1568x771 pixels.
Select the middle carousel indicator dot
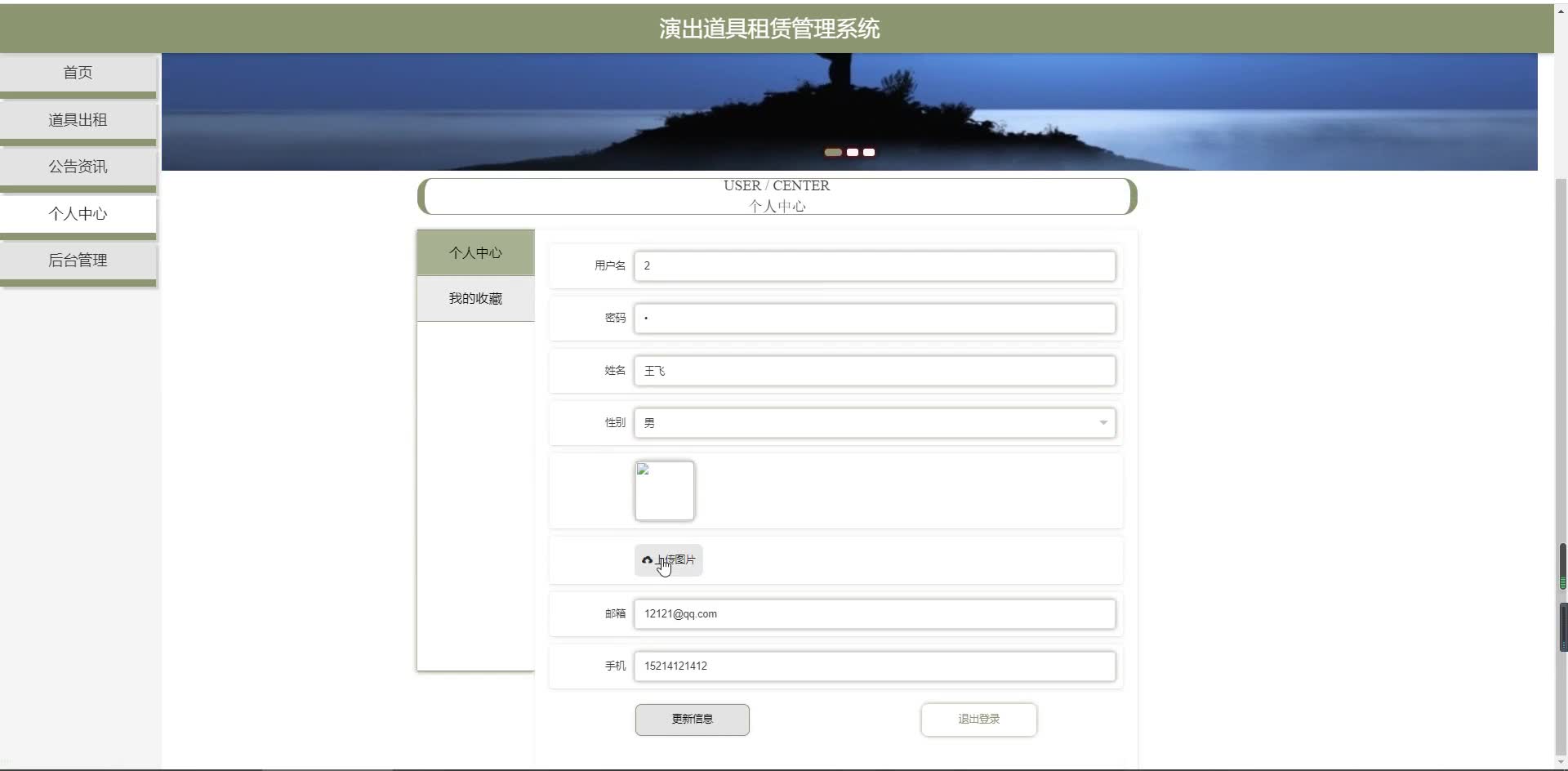(x=853, y=152)
